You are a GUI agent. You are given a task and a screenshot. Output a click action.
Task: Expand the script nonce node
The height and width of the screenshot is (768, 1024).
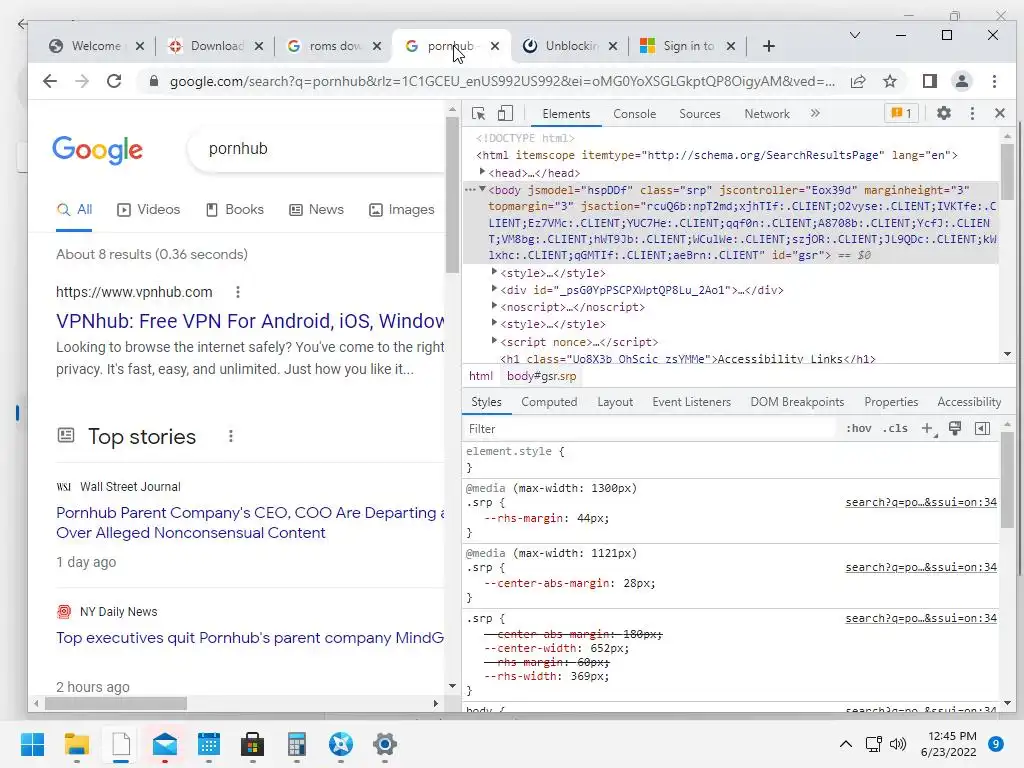point(494,341)
